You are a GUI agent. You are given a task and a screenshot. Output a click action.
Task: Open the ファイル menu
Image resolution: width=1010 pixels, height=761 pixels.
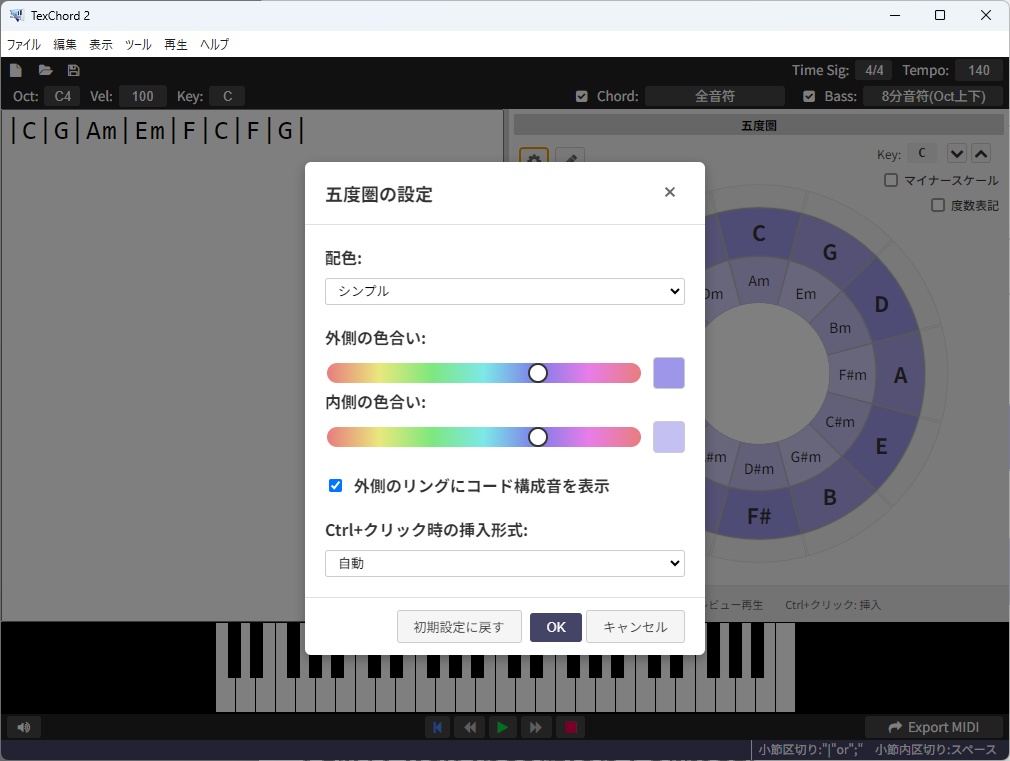[x=24, y=44]
